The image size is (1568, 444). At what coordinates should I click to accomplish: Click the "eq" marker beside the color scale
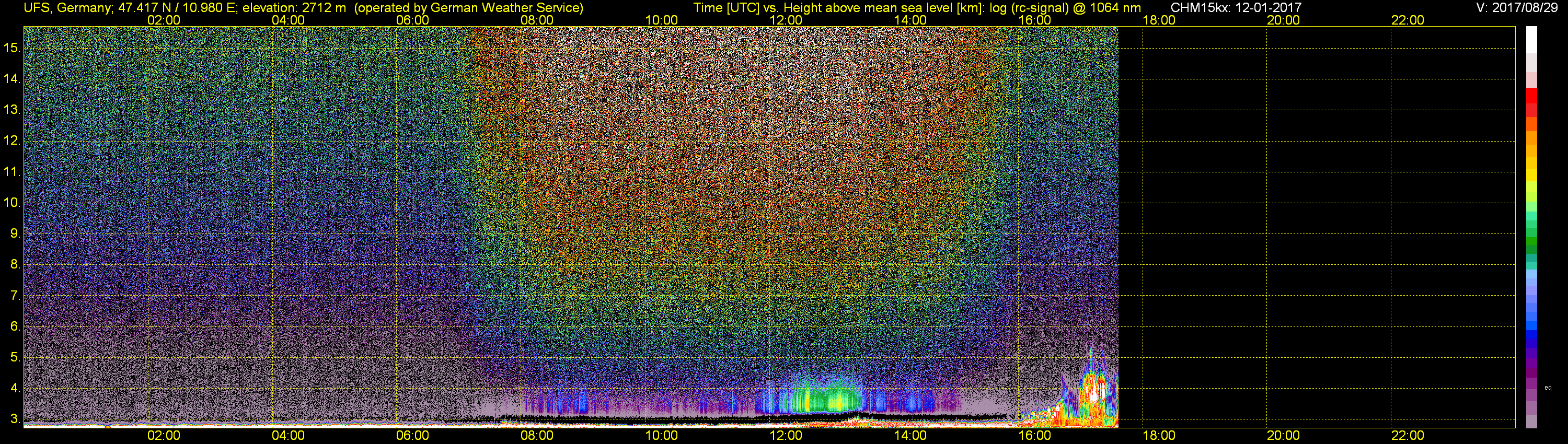tap(1548, 388)
